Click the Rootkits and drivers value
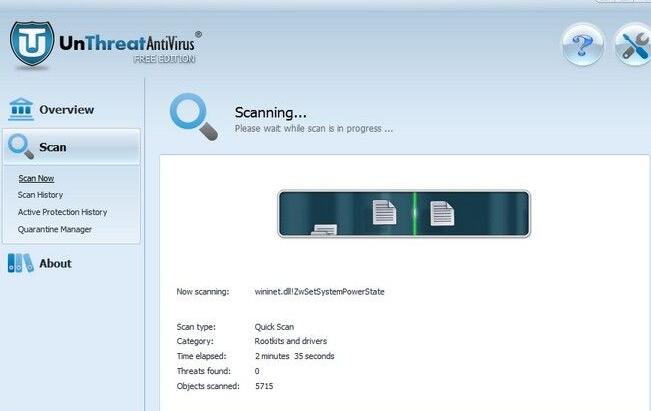The image size is (651, 411). coord(291,341)
